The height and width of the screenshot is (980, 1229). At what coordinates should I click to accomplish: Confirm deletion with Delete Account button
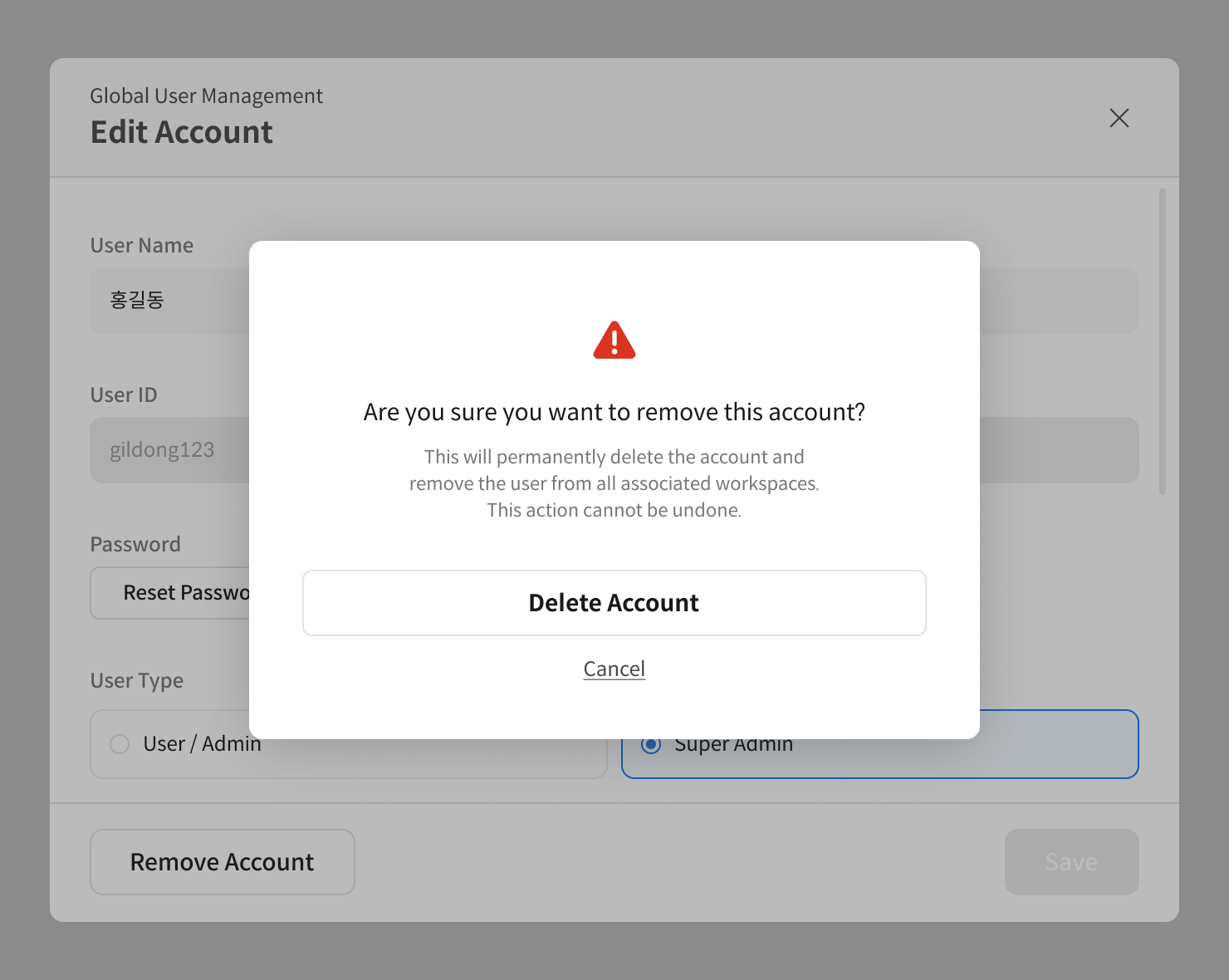[614, 603]
